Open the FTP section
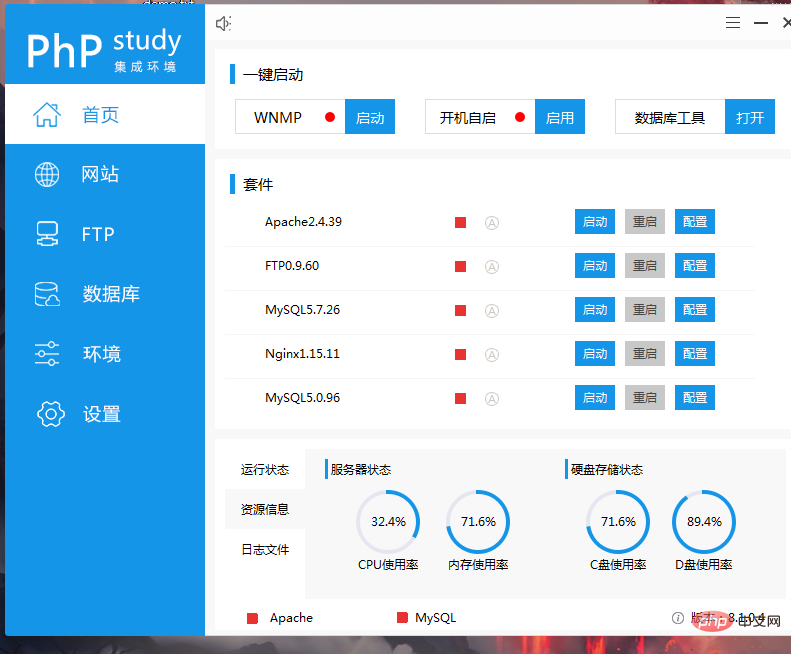791x654 pixels. click(105, 234)
